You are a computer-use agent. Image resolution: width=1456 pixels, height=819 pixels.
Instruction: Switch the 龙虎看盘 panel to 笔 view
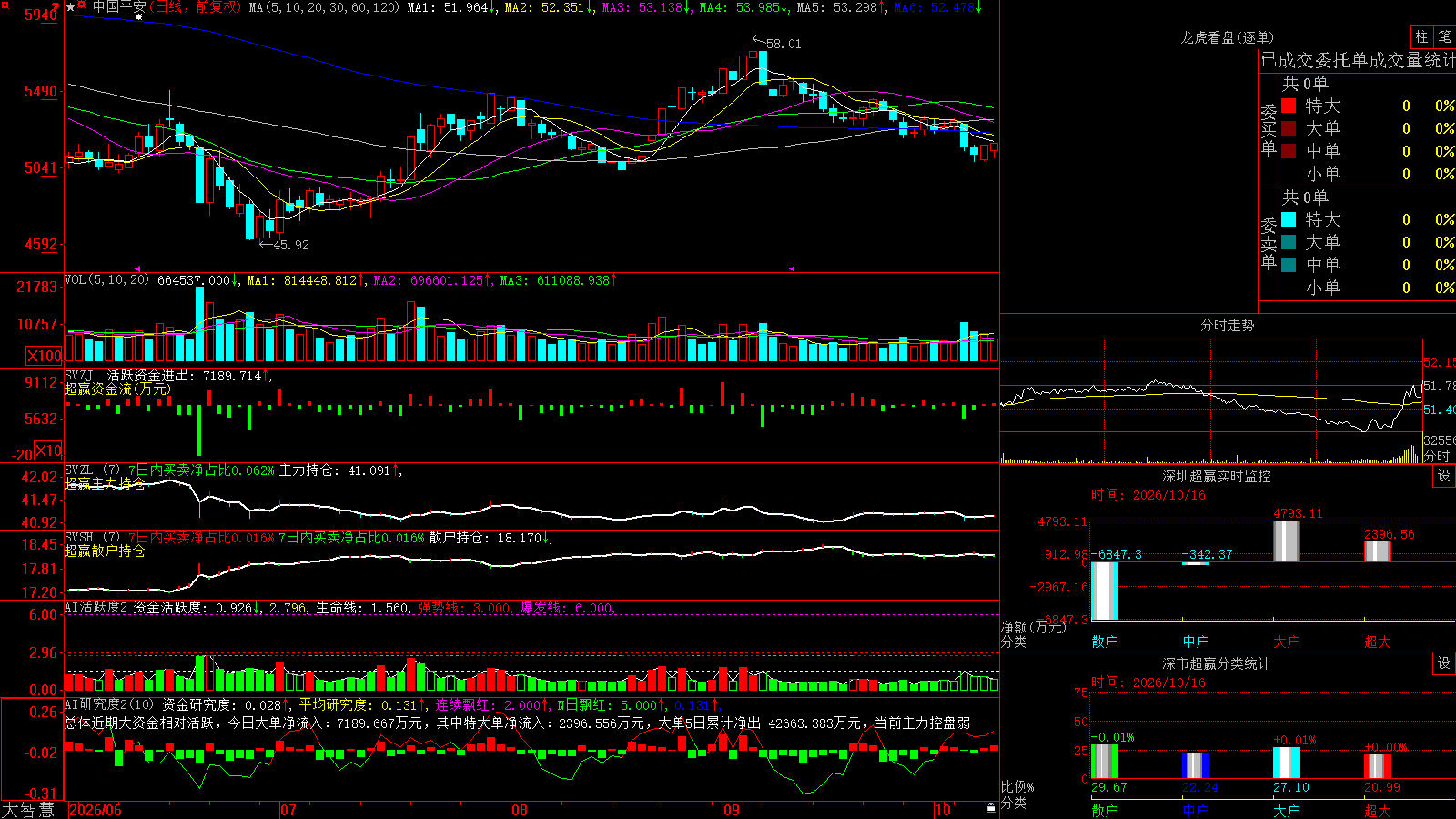pos(1444,36)
